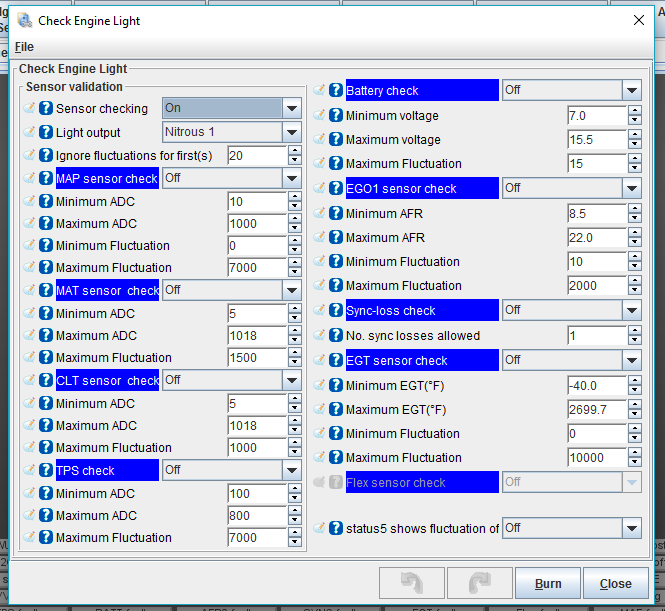The image size is (665, 611).
Task: Show help for Maximum EGT(°F)
Action: (336, 409)
